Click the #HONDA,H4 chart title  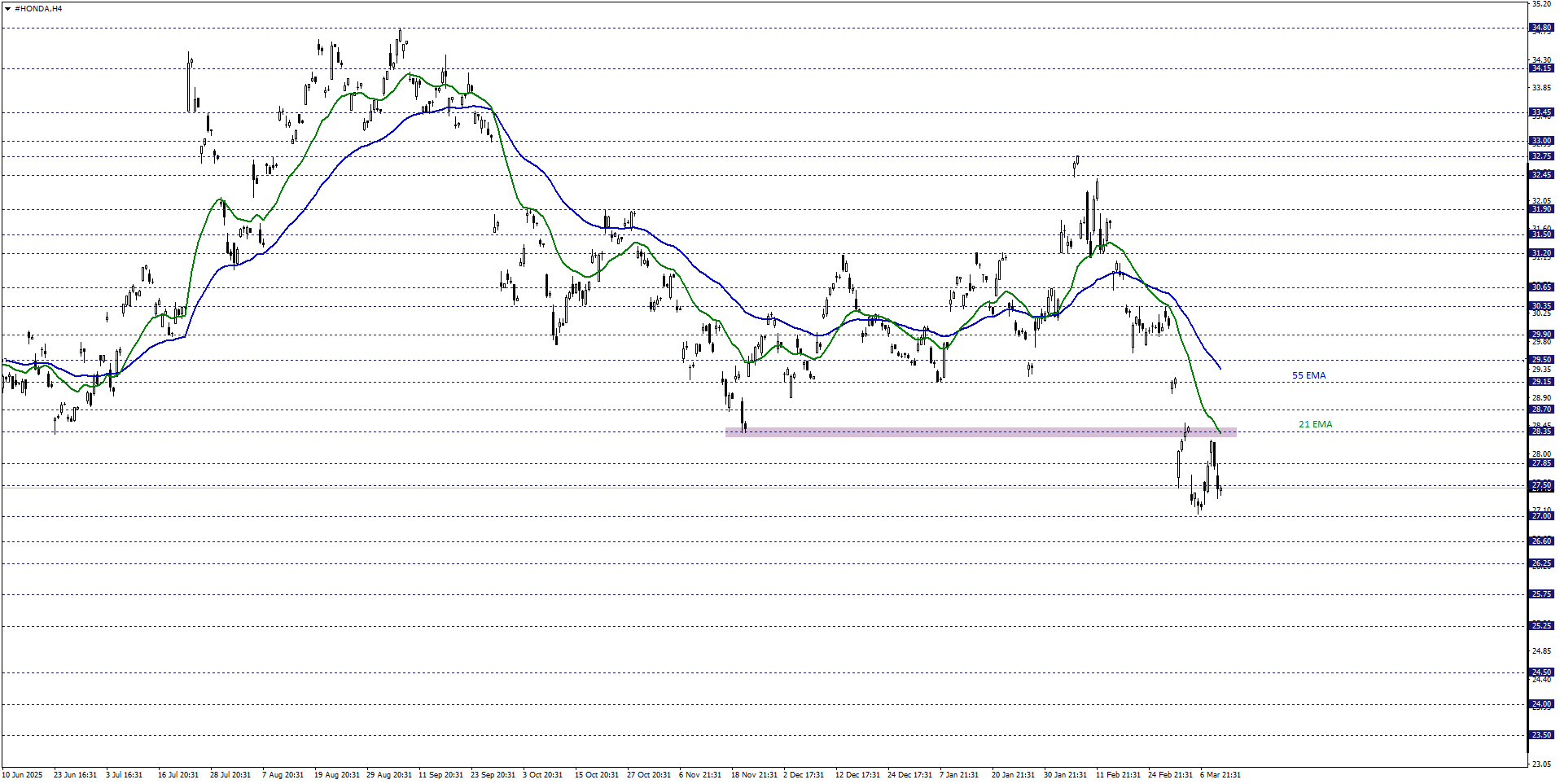click(38, 9)
